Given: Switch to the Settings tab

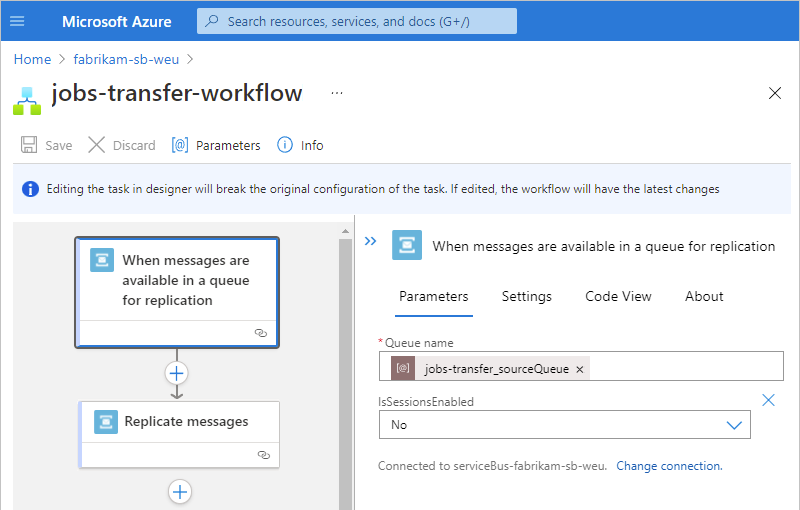Looking at the screenshot, I should point(527,296).
